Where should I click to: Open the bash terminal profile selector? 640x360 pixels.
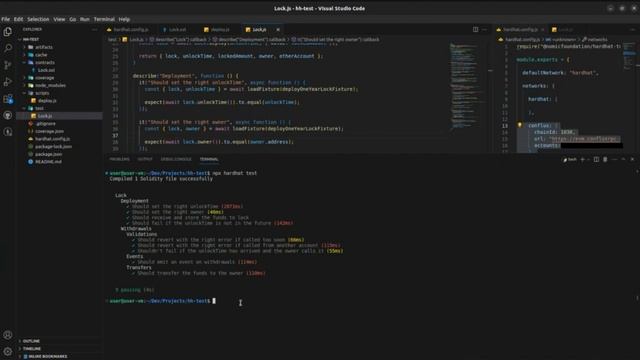coord(570,160)
